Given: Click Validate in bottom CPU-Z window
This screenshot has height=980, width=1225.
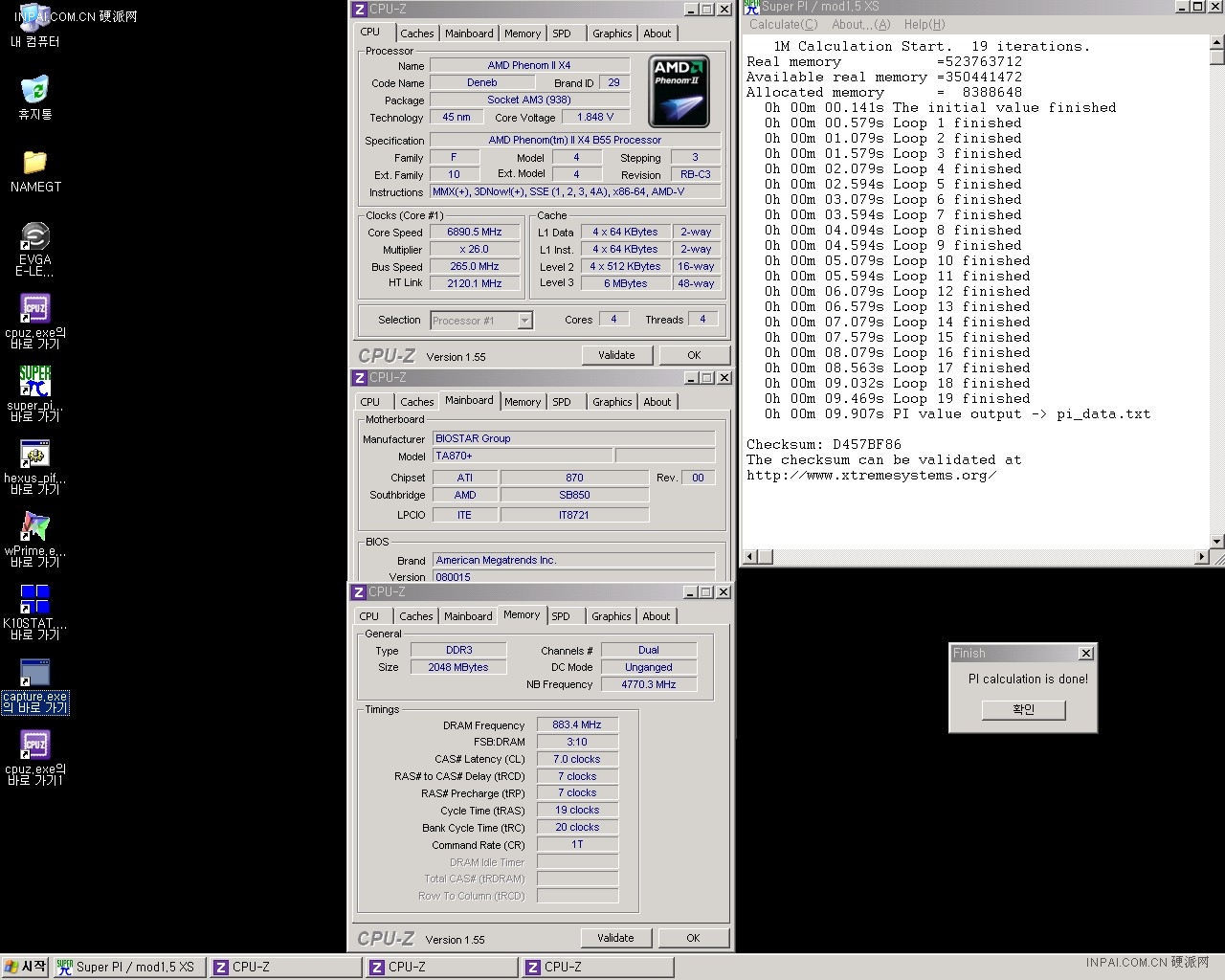Looking at the screenshot, I should pos(615,938).
